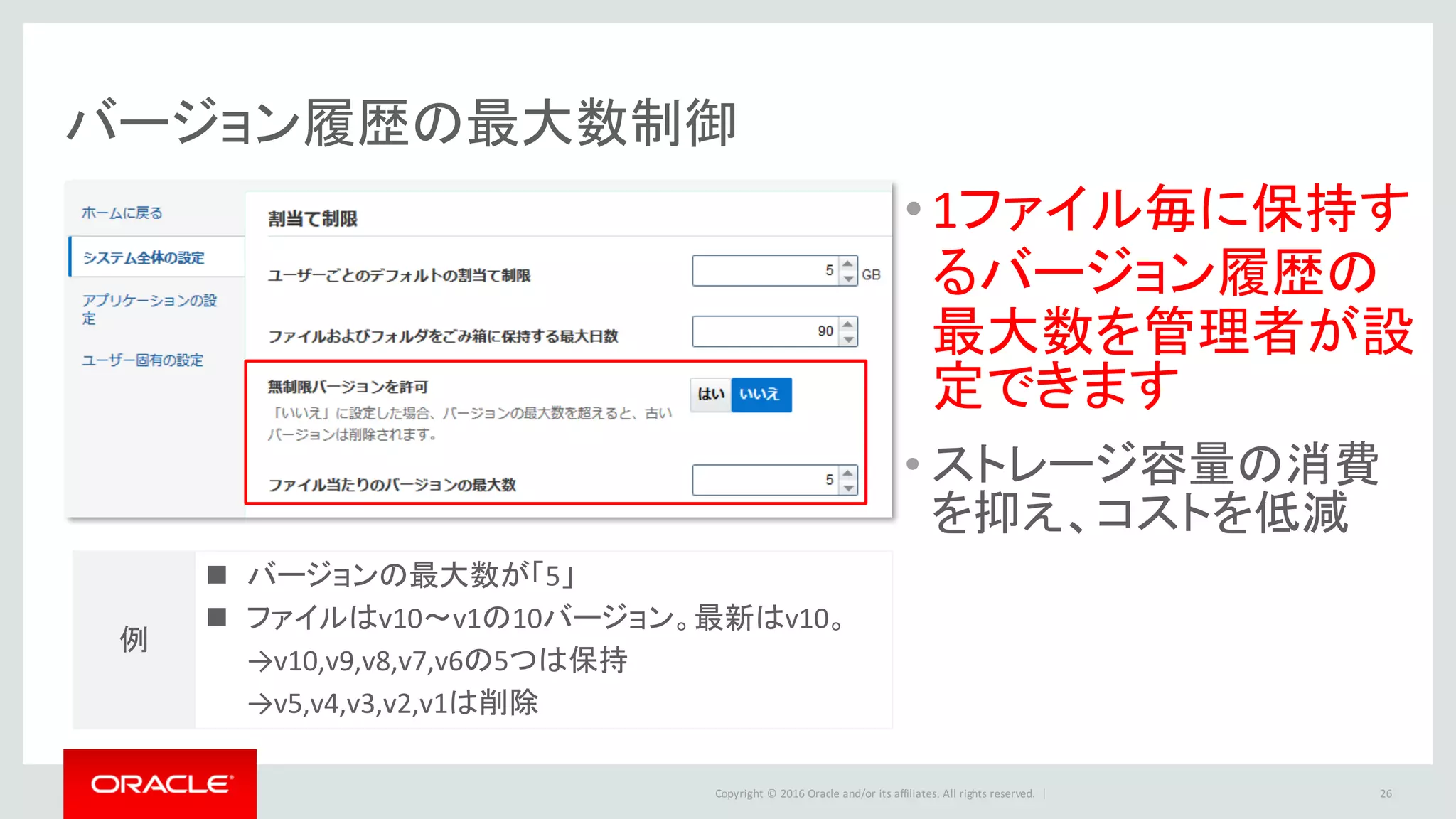Set unlimited versions to はい
Image resolution: width=1456 pixels, height=819 pixels.
[710, 395]
